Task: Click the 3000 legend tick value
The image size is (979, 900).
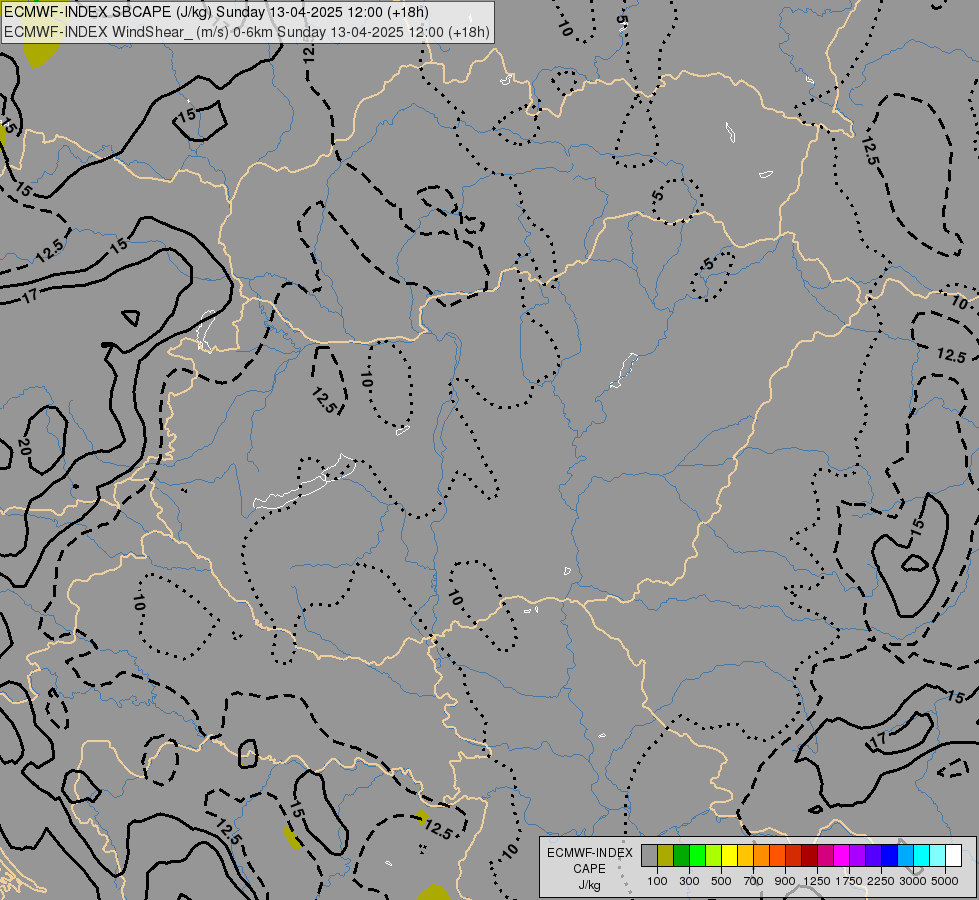Action: click(913, 881)
